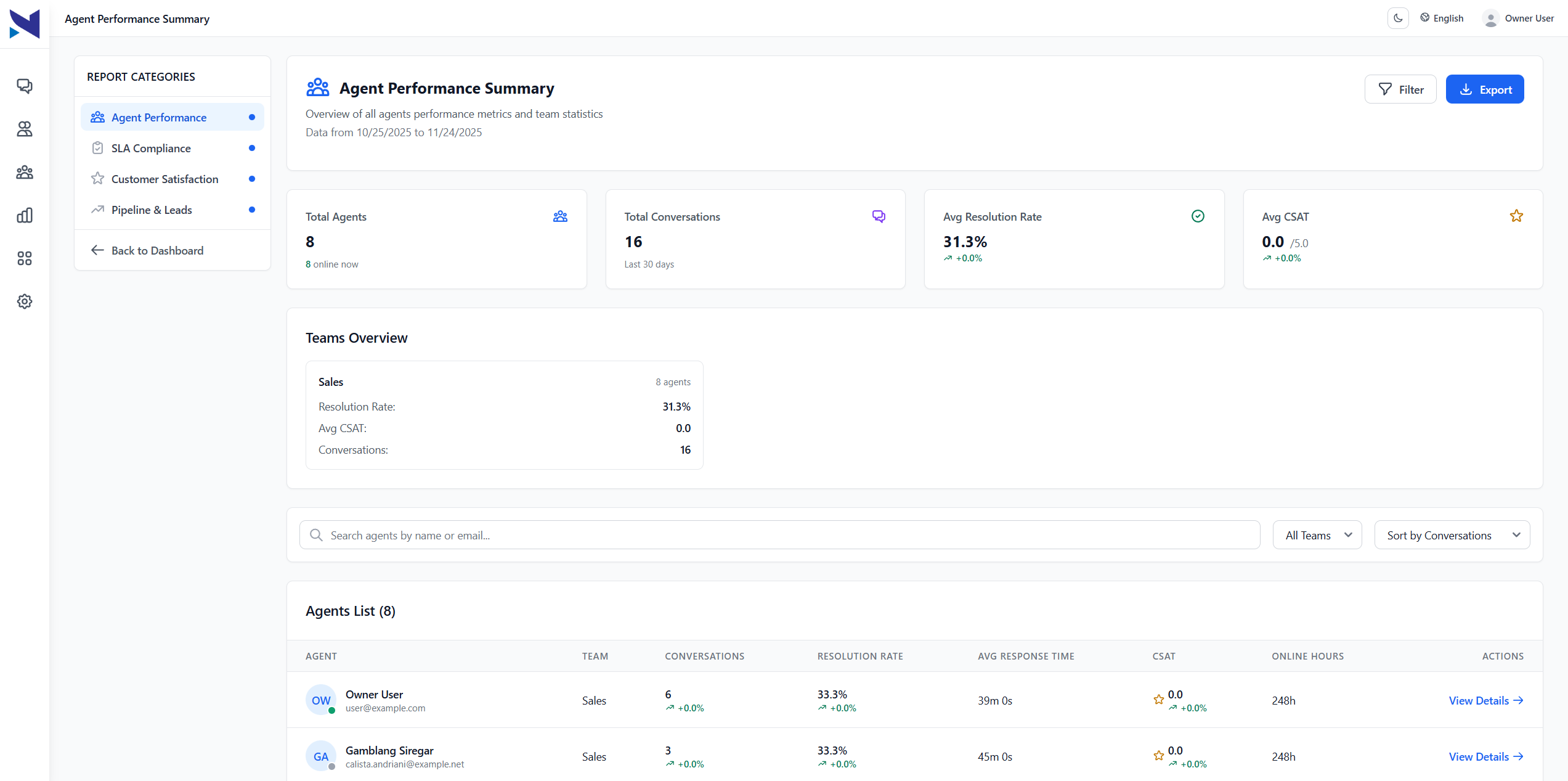Change language via English selector
The width and height of the screenshot is (1568, 781).
(1442, 18)
